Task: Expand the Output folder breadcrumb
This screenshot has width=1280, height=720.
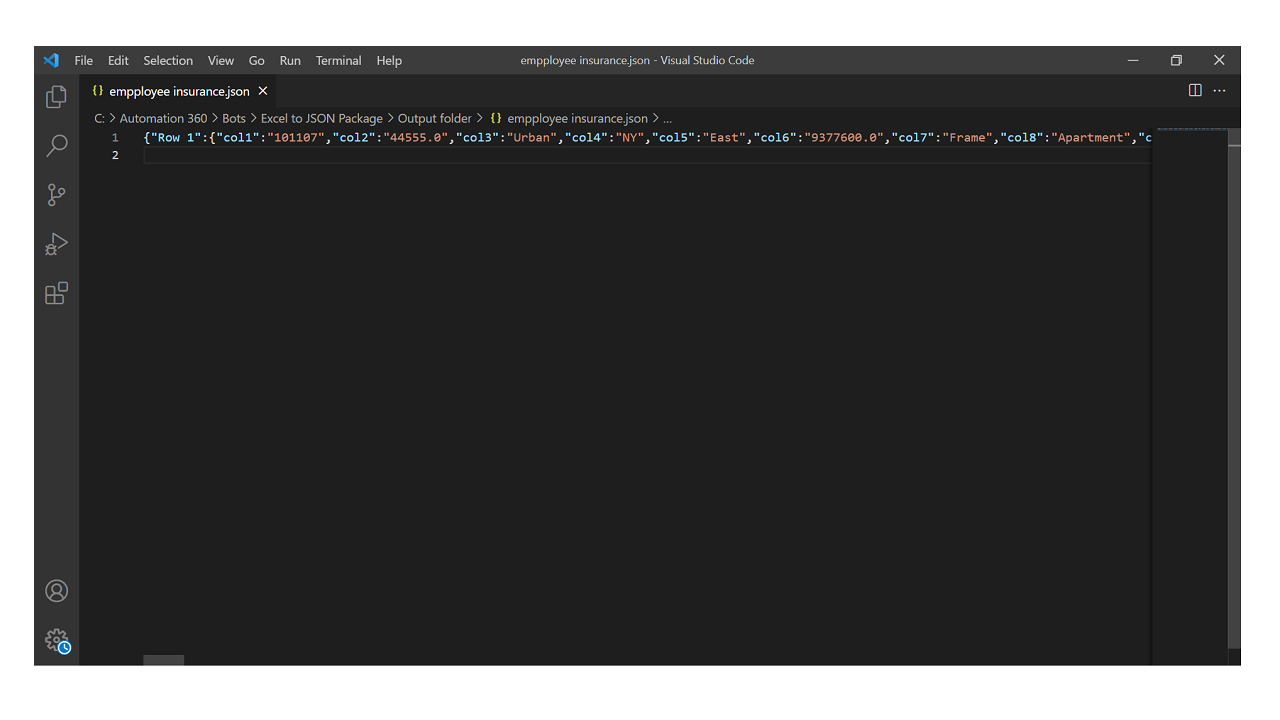Action: coord(434,118)
